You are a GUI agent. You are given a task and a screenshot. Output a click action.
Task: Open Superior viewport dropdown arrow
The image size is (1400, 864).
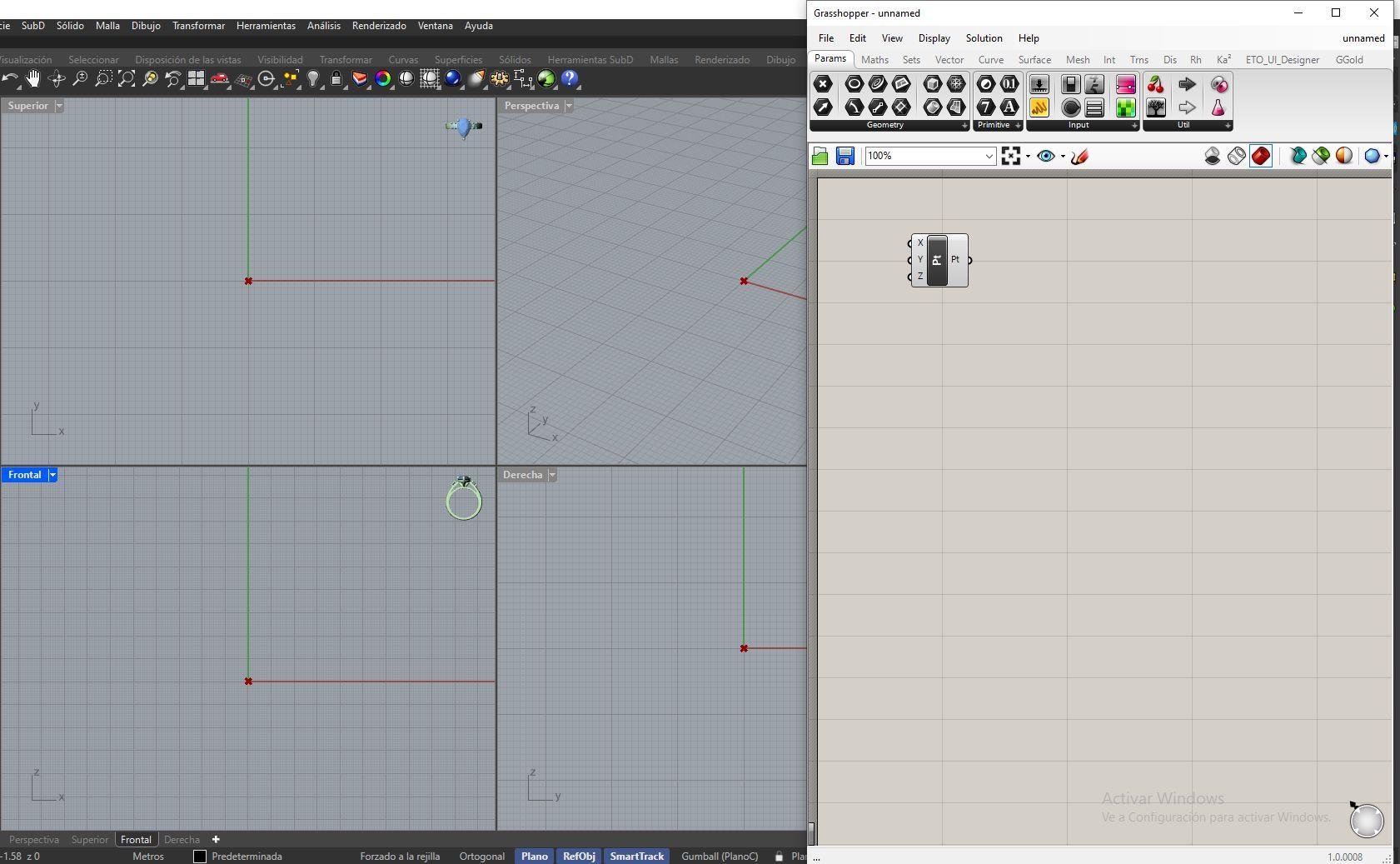(x=59, y=106)
